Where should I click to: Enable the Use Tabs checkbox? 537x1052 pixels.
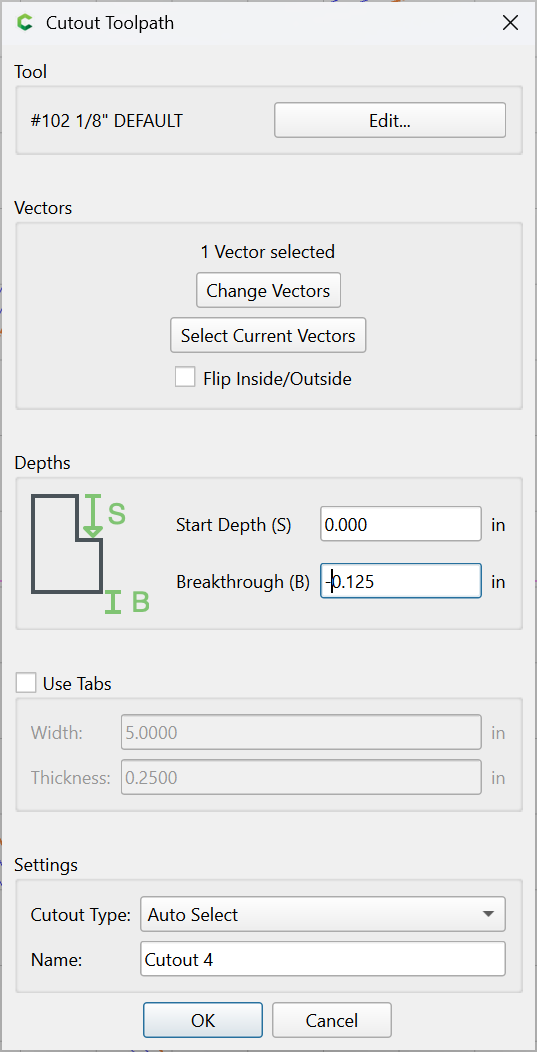coord(26,683)
